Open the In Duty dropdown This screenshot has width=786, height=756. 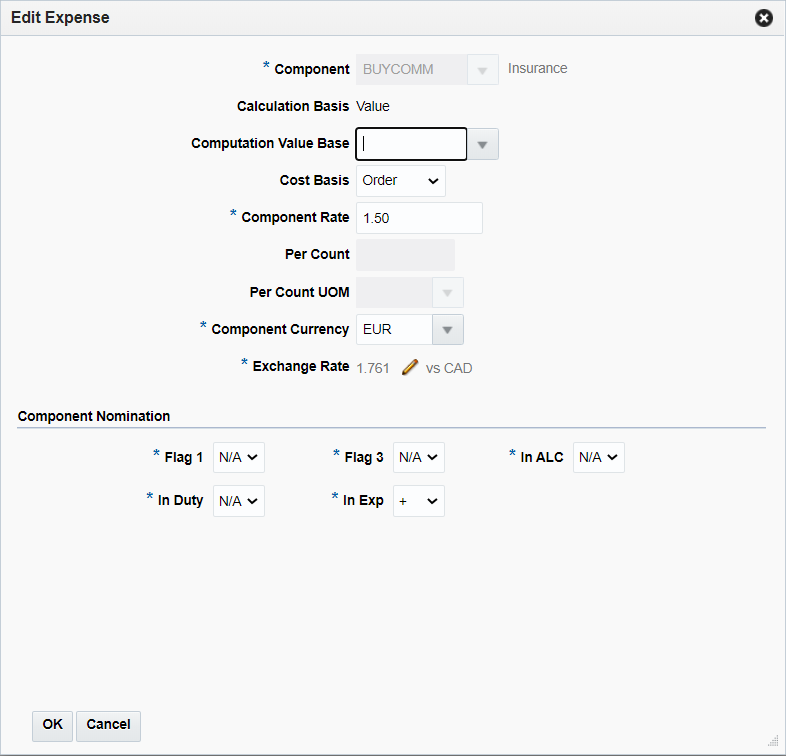click(239, 501)
